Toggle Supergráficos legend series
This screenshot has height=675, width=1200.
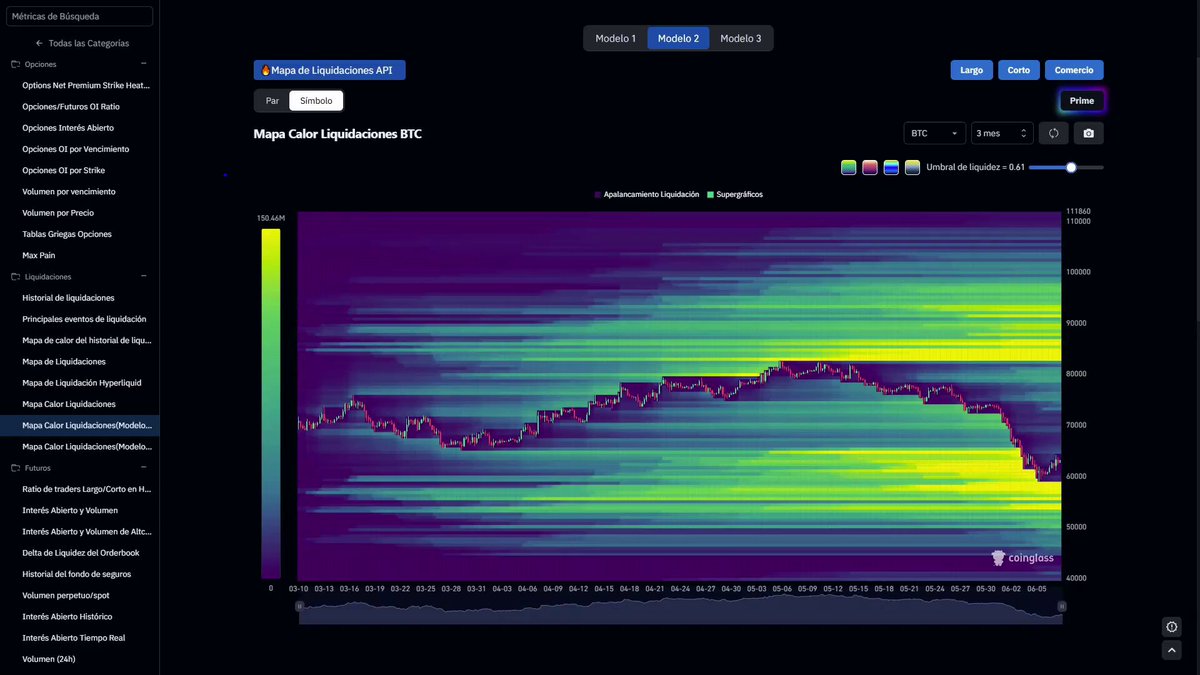click(x=735, y=194)
